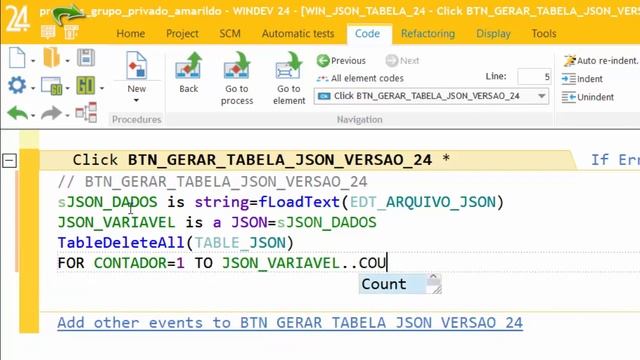This screenshot has width=640, height=360.
Task: Click the CONTADOR variable in FOR line
Action: tap(130, 263)
